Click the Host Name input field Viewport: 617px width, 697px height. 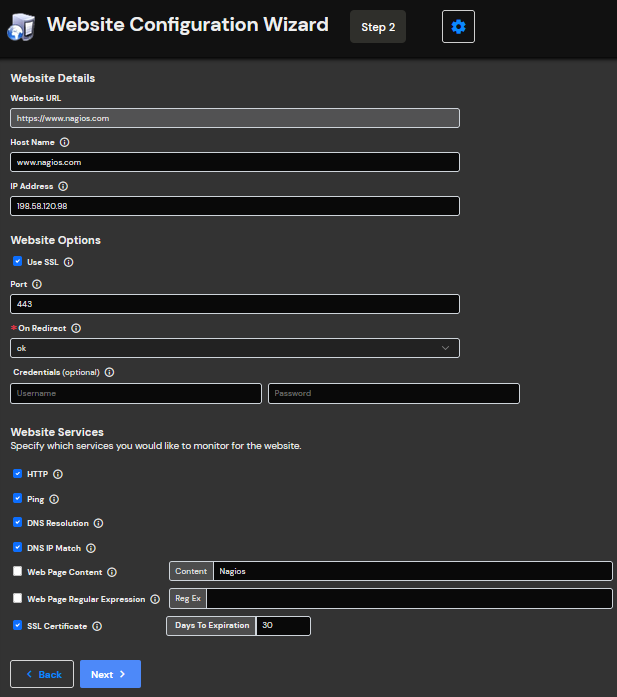[x=235, y=162]
